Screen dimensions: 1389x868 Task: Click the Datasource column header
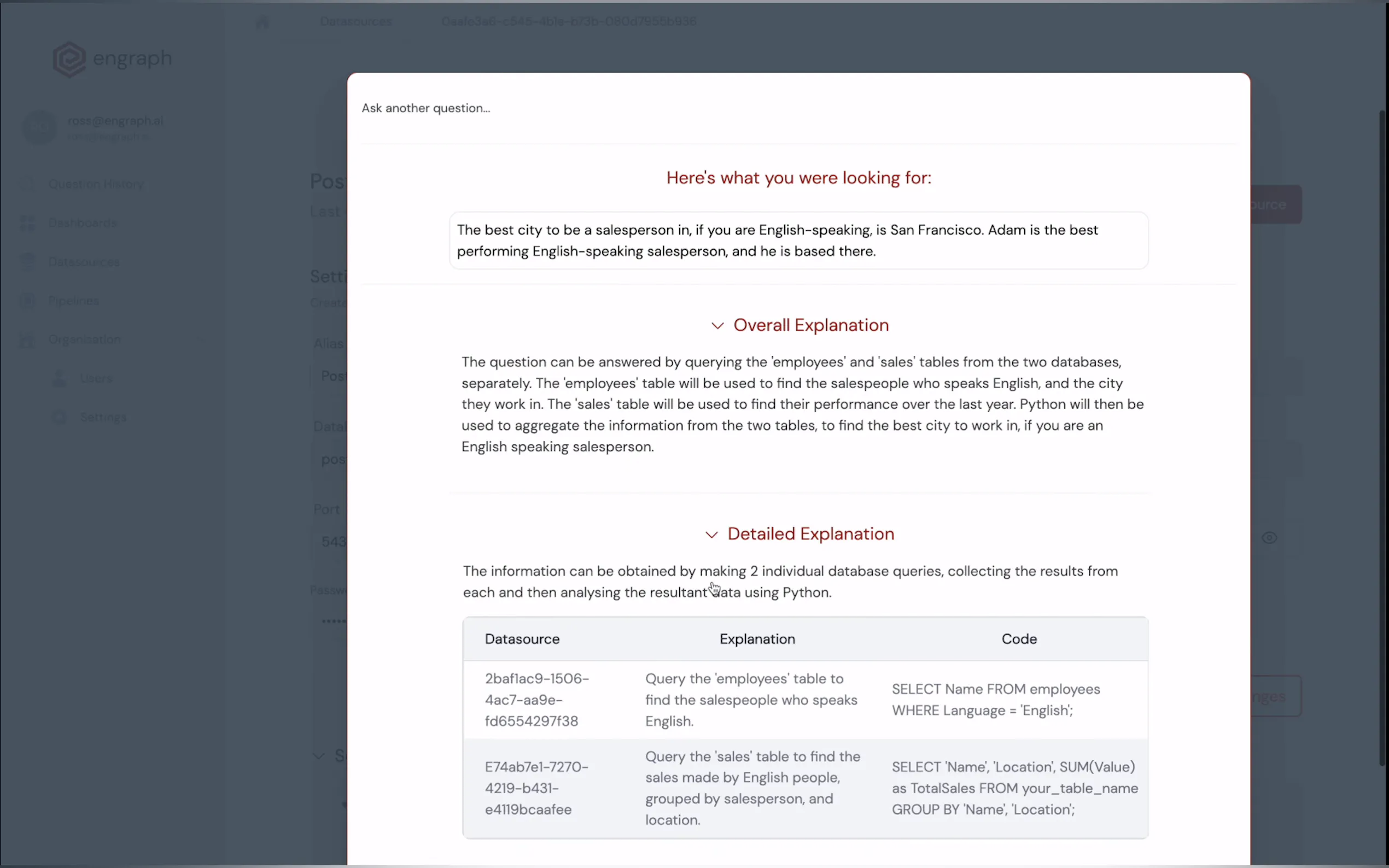pos(521,639)
